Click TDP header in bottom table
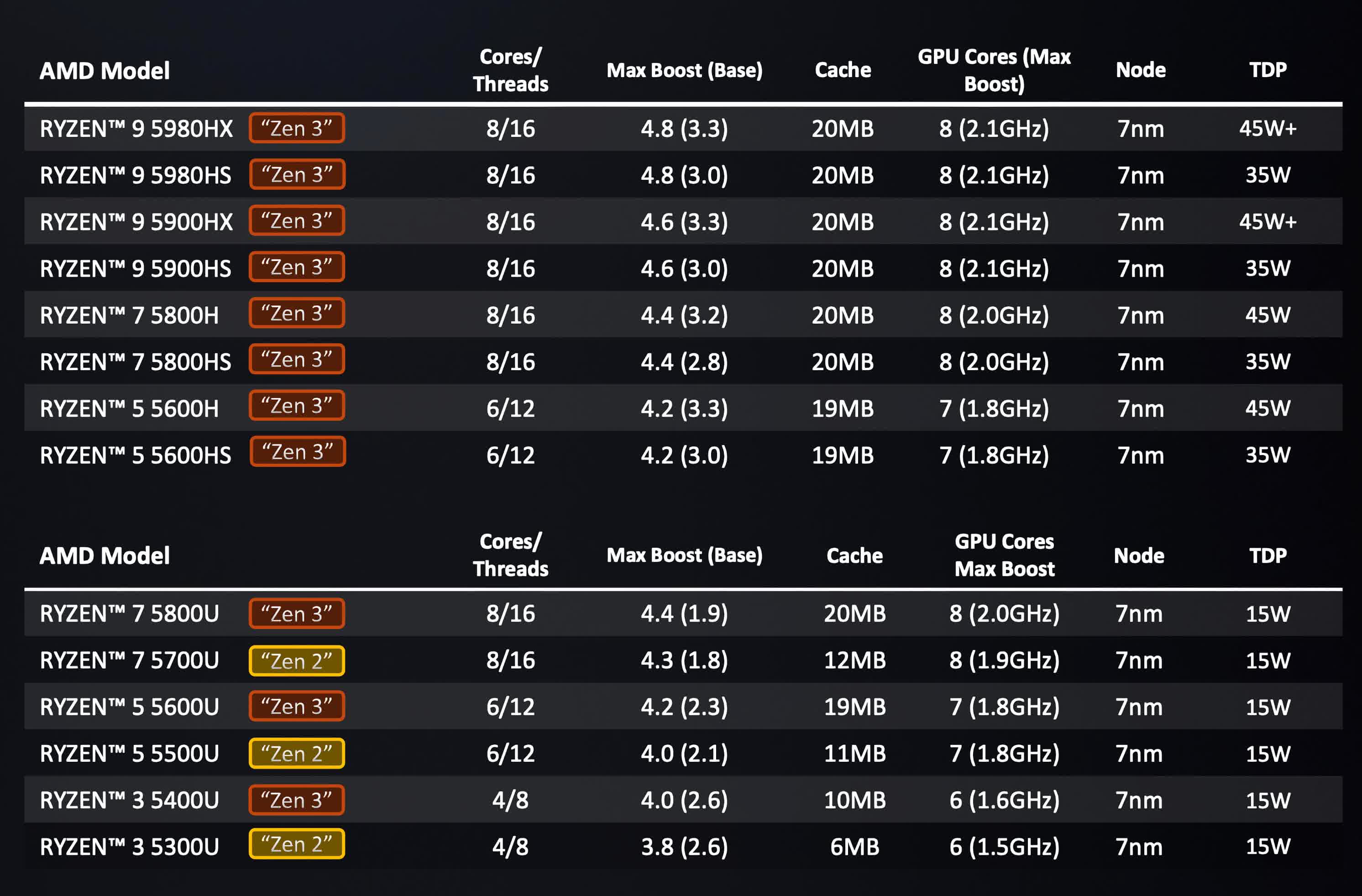This screenshot has height=896, width=1362. point(1268,555)
